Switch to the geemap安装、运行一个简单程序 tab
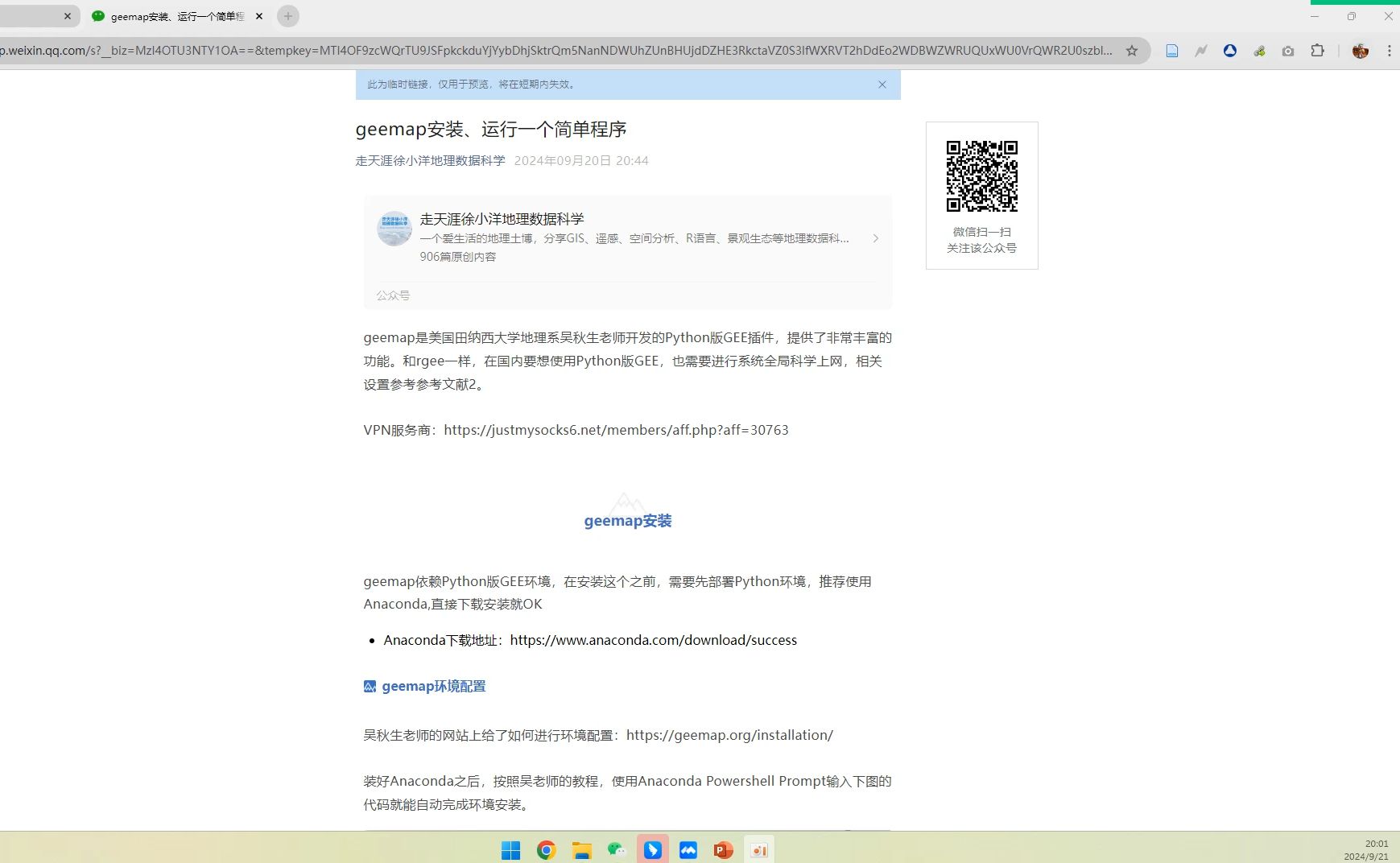This screenshot has width=1400, height=863. (x=177, y=16)
